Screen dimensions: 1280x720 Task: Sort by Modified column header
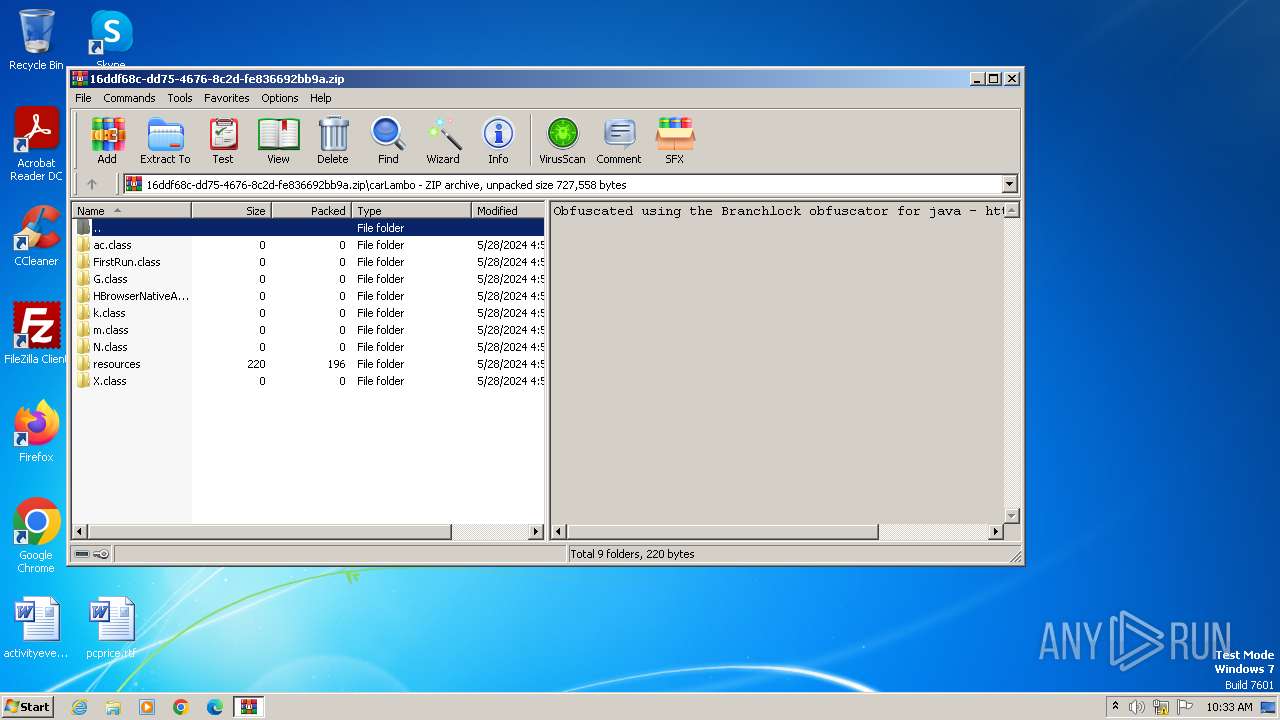pos(508,210)
